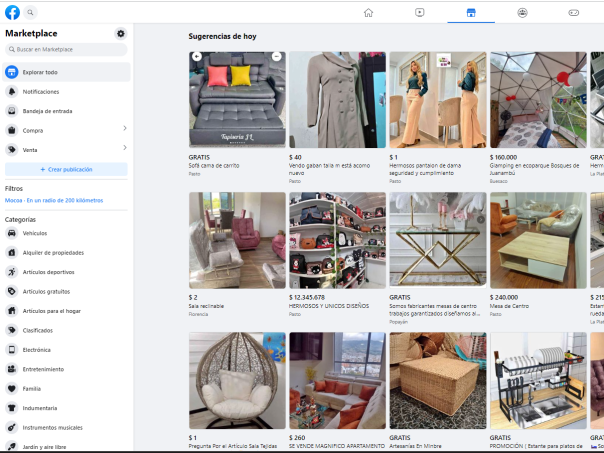Open Marketplace settings gear icon
Screen dimensions: 604x453
[121, 33]
